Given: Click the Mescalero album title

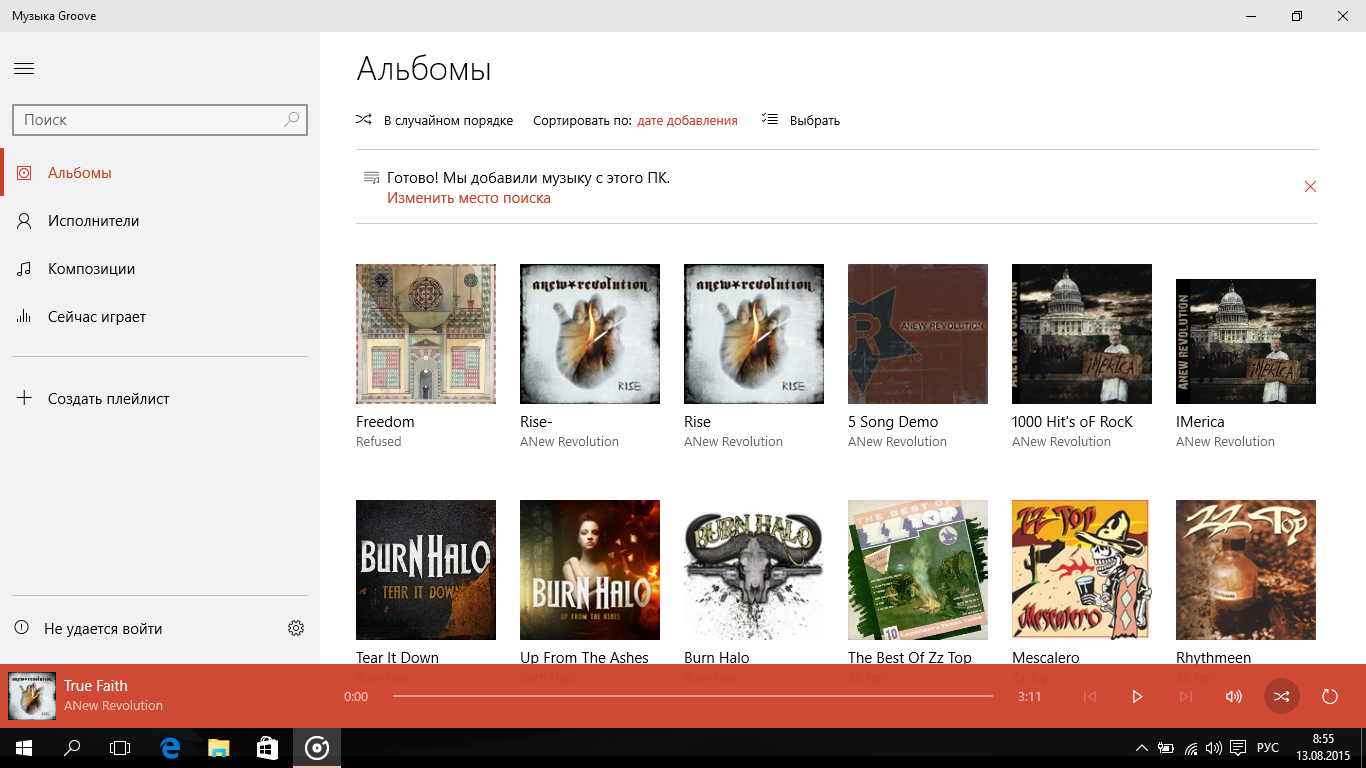Looking at the screenshot, I should (x=1046, y=657).
